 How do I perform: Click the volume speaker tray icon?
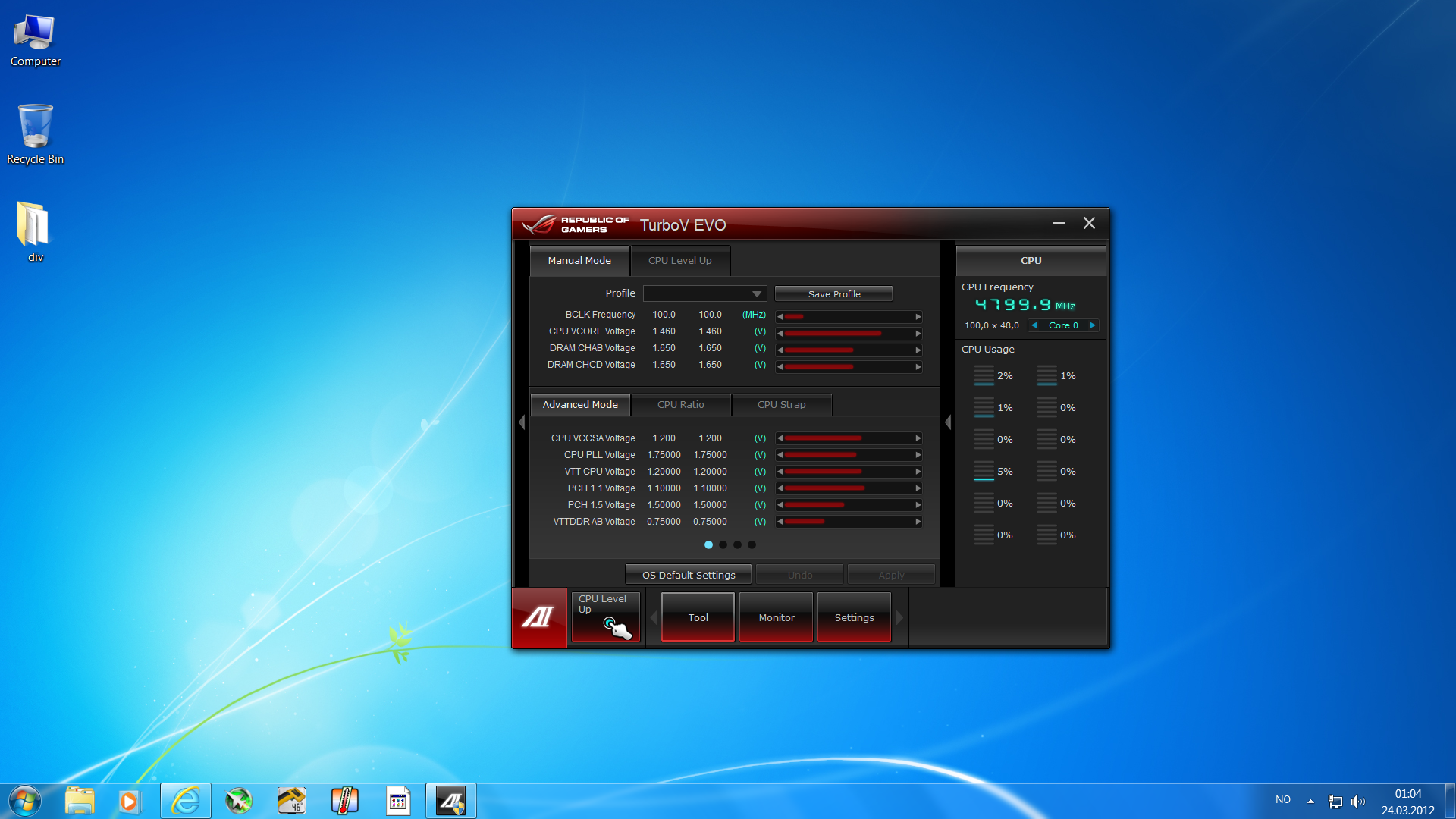pos(1357,801)
